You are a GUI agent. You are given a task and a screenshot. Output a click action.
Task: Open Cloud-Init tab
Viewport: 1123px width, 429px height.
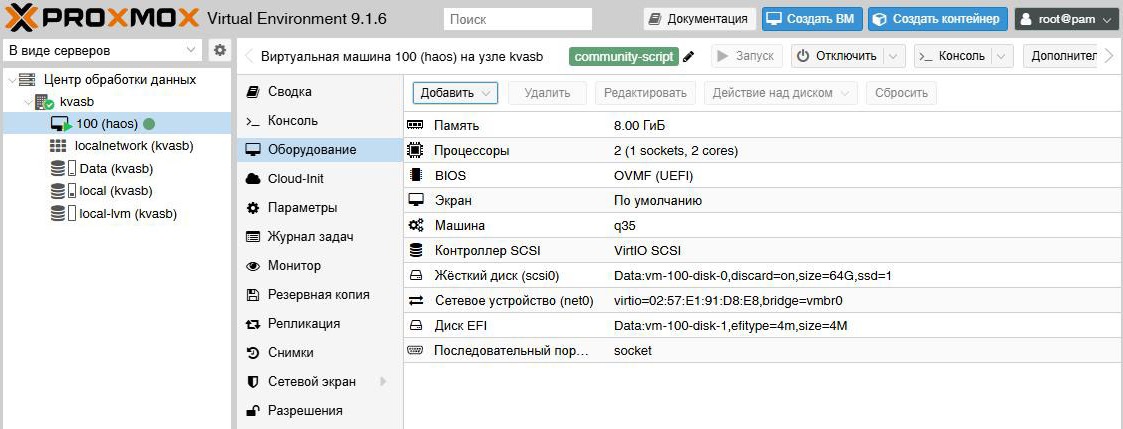click(319, 178)
